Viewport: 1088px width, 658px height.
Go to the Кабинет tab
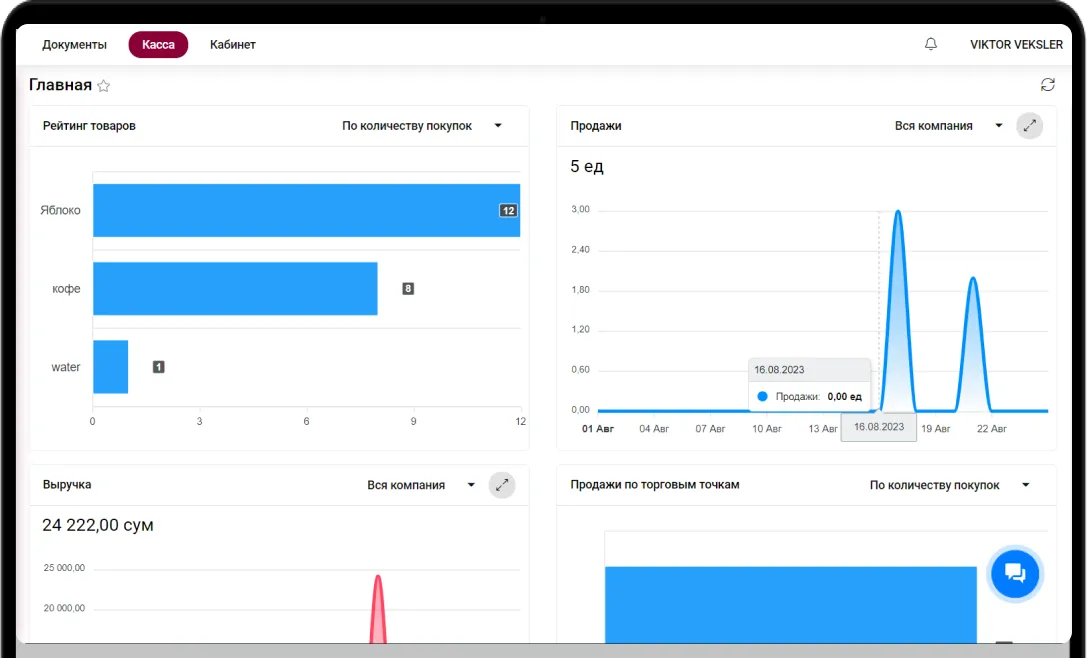pyautogui.click(x=233, y=45)
